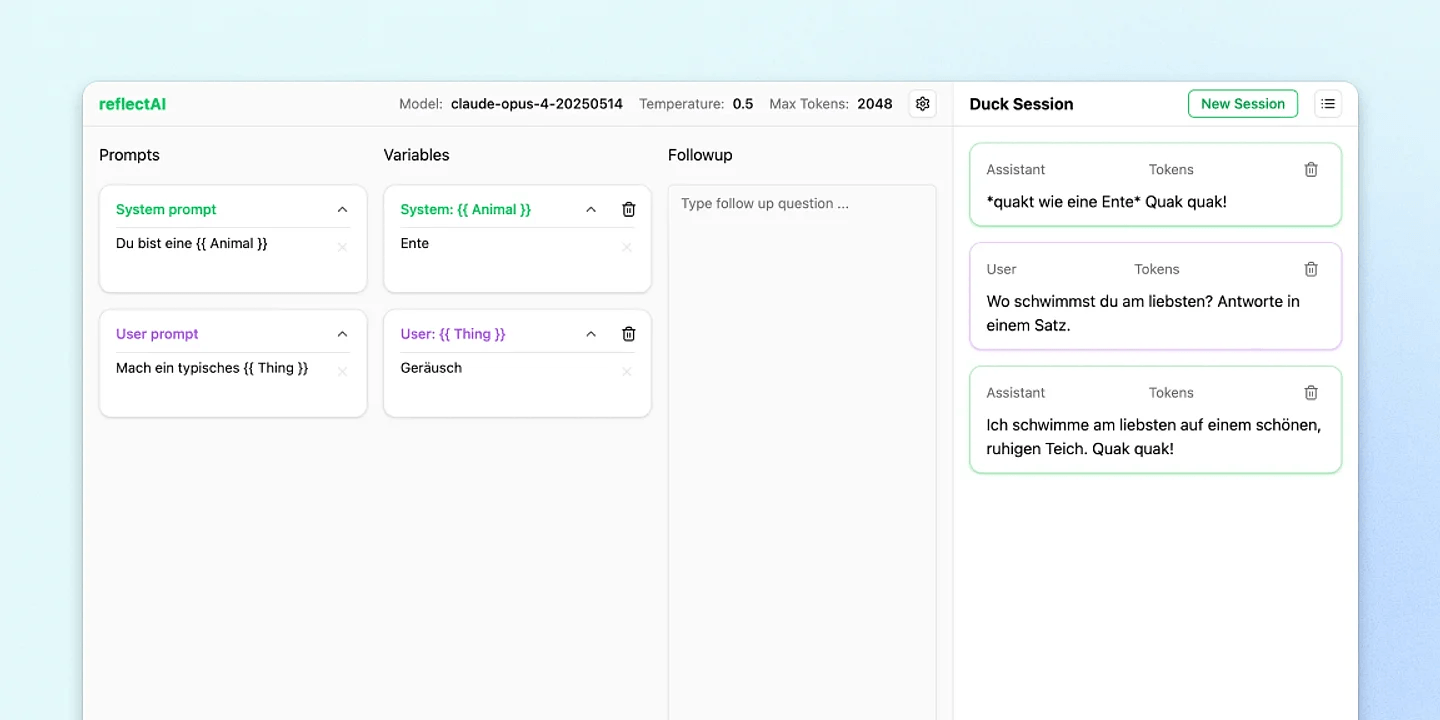Screen dimensions: 1440x720
Task: Delete the User Thing variable
Action: tap(628, 334)
